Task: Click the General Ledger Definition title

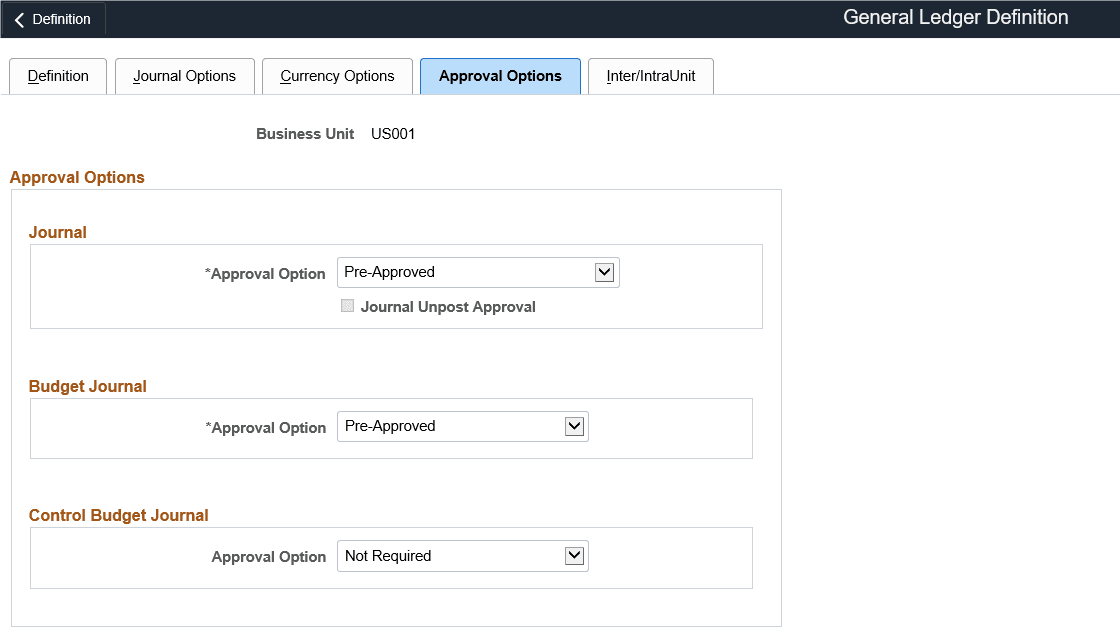Action: point(955,17)
